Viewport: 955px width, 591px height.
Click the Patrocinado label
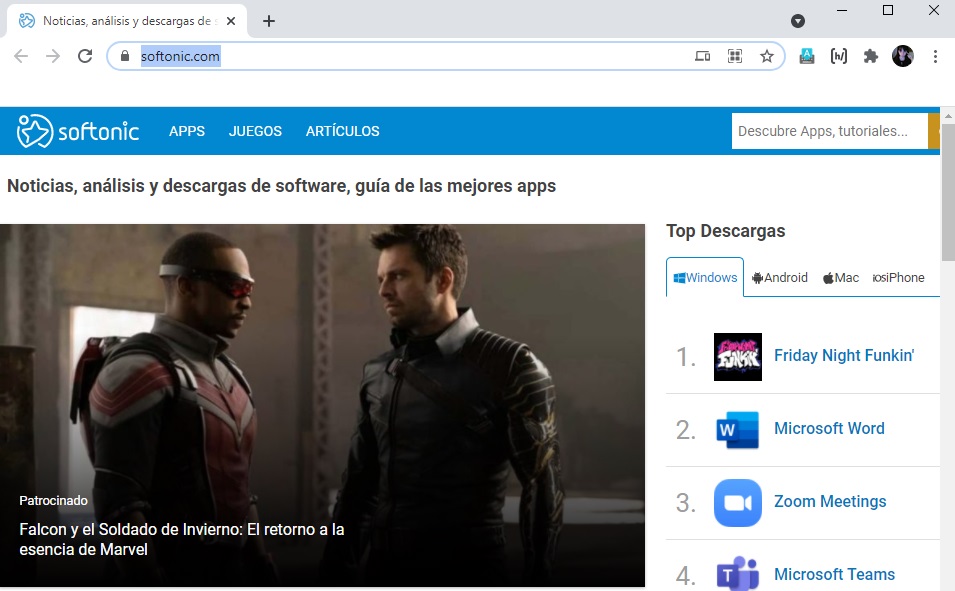click(x=54, y=500)
